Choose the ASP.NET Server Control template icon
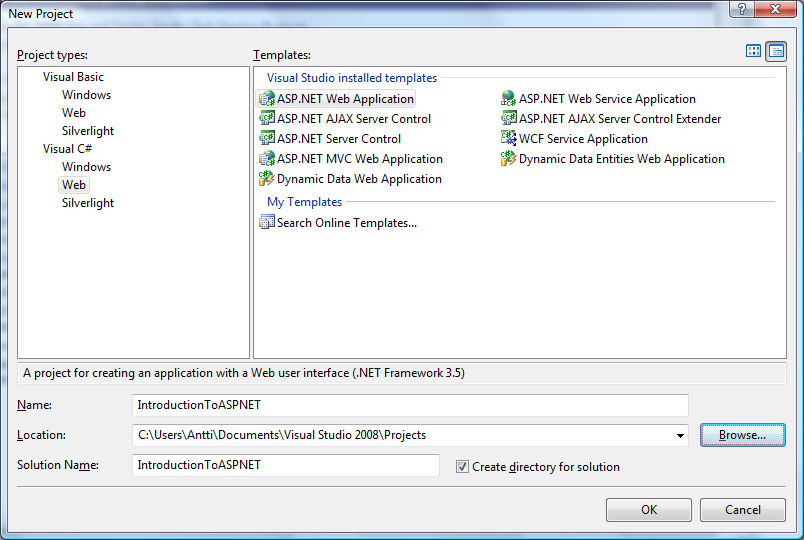This screenshot has width=804, height=540. pos(267,138)
